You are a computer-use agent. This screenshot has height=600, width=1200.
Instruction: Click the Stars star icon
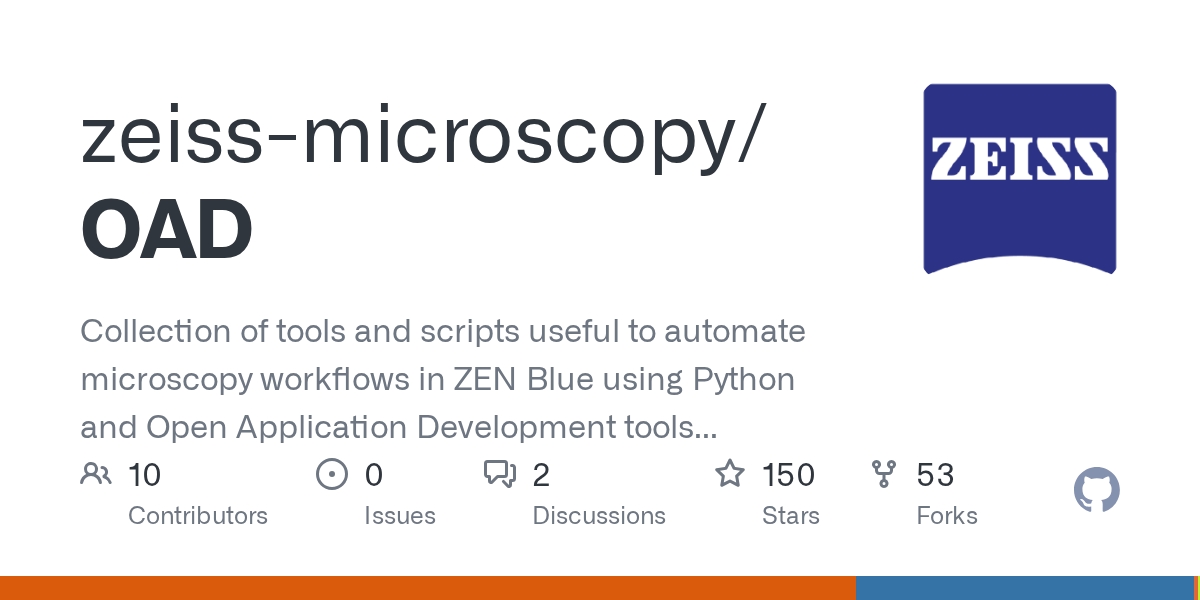[x=730, y=474]
